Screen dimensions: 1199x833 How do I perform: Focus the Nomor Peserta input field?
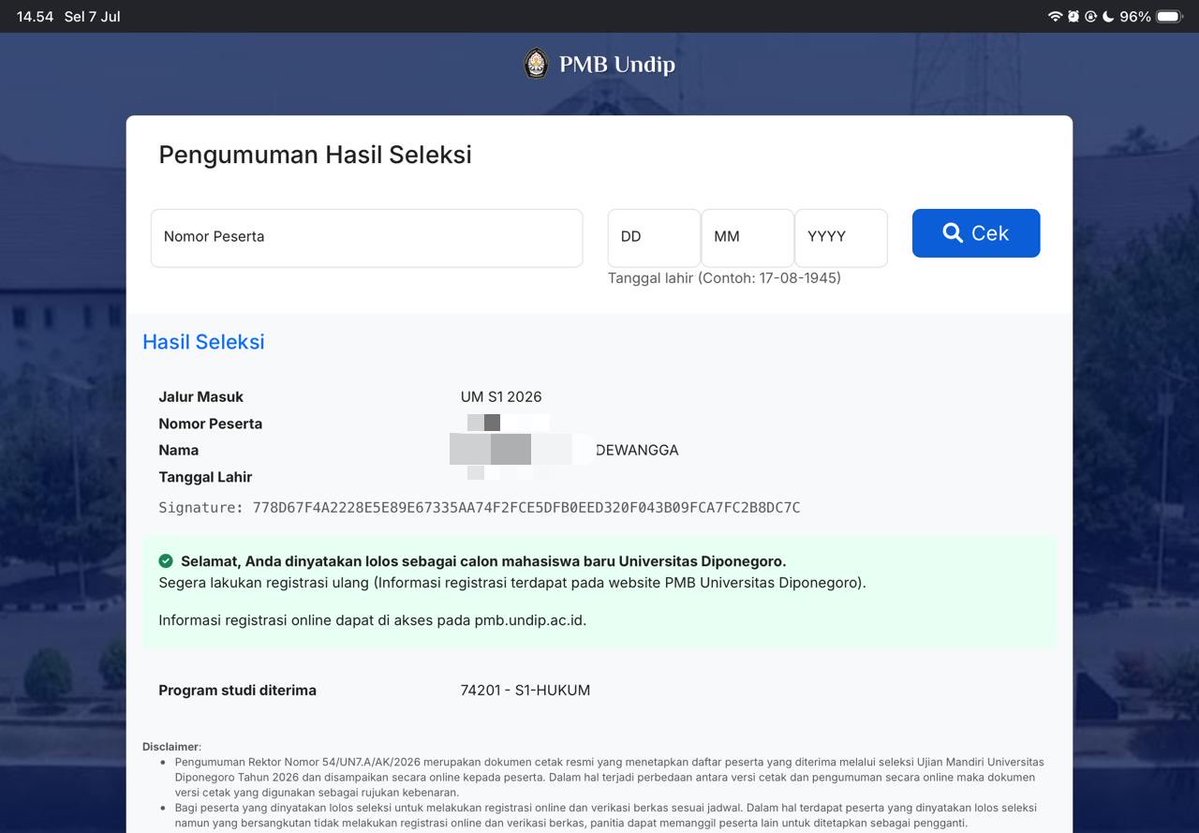pyautogui.click(x=367, y=238)
